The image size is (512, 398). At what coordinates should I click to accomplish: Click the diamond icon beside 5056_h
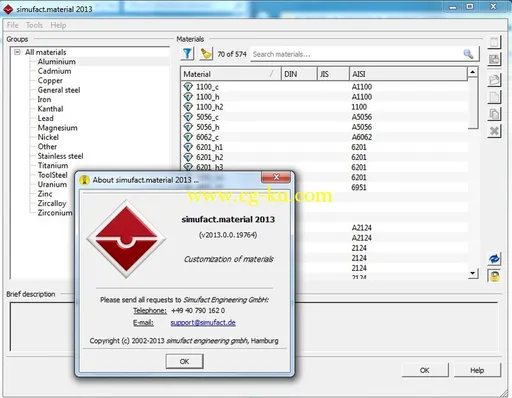188,127
